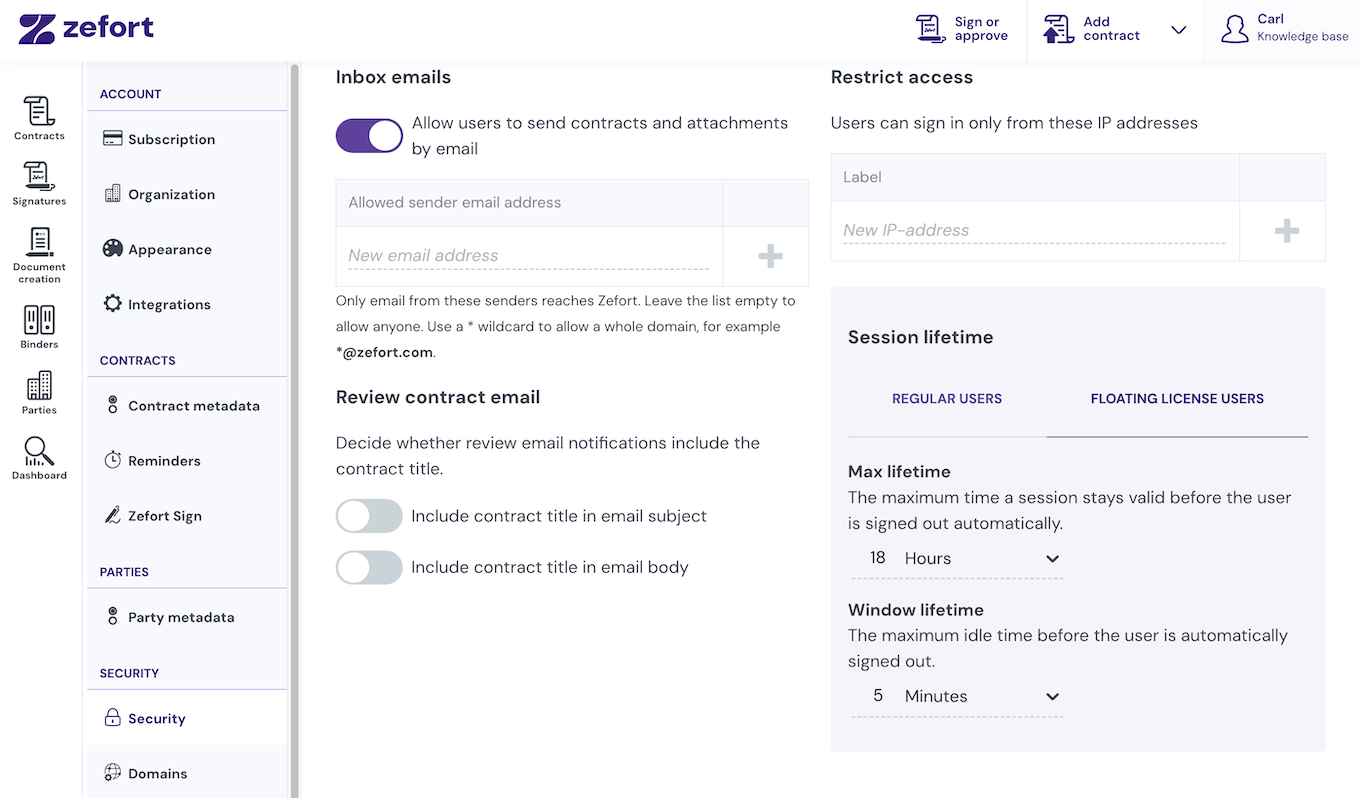The image size is (1360, 798).
Task: Click the settings menu vertical scrollbar
Action: [294, 430]
